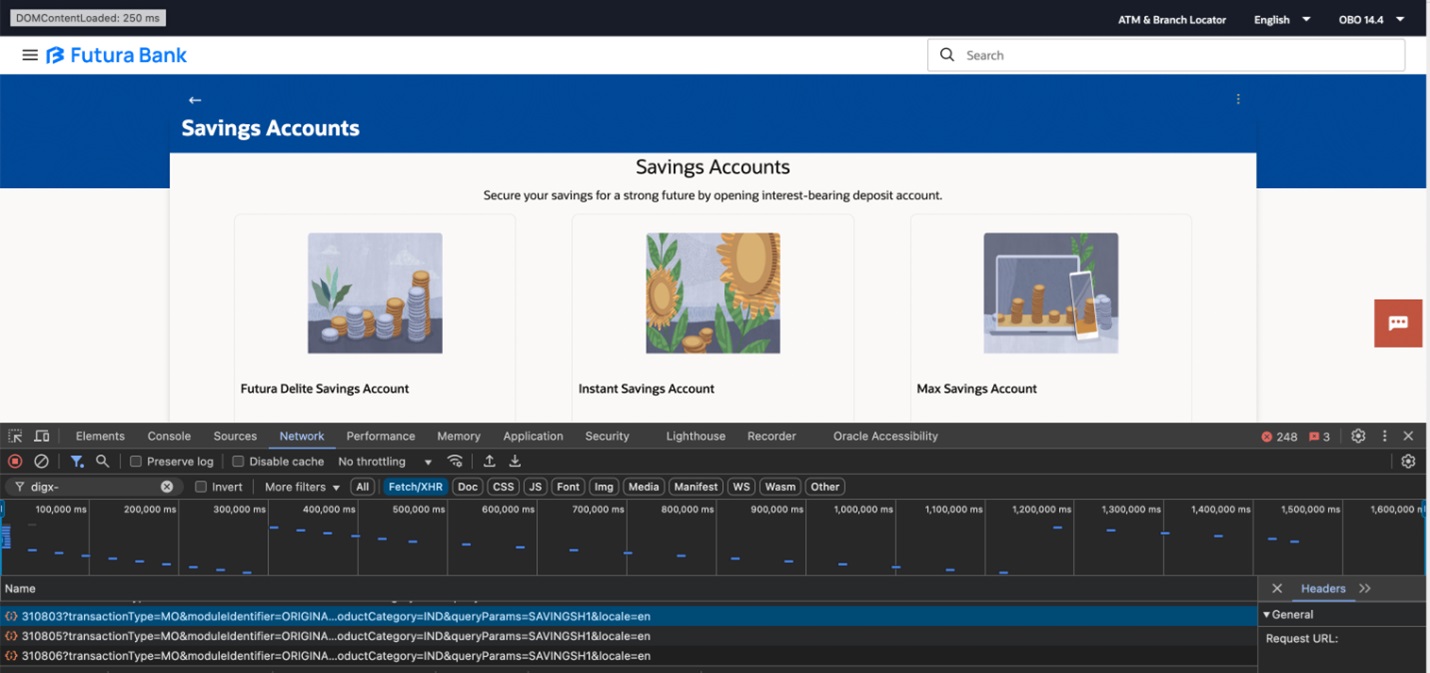Open the No throttling dropdown
The width and height of the screenshot is (1430, 673).
coord(385,462)
